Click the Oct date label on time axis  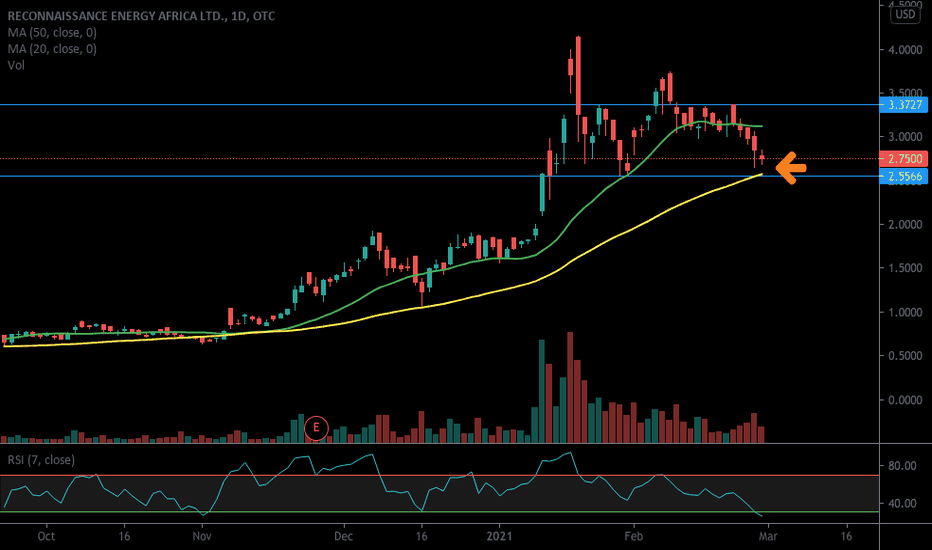click(x=46, y=536)
